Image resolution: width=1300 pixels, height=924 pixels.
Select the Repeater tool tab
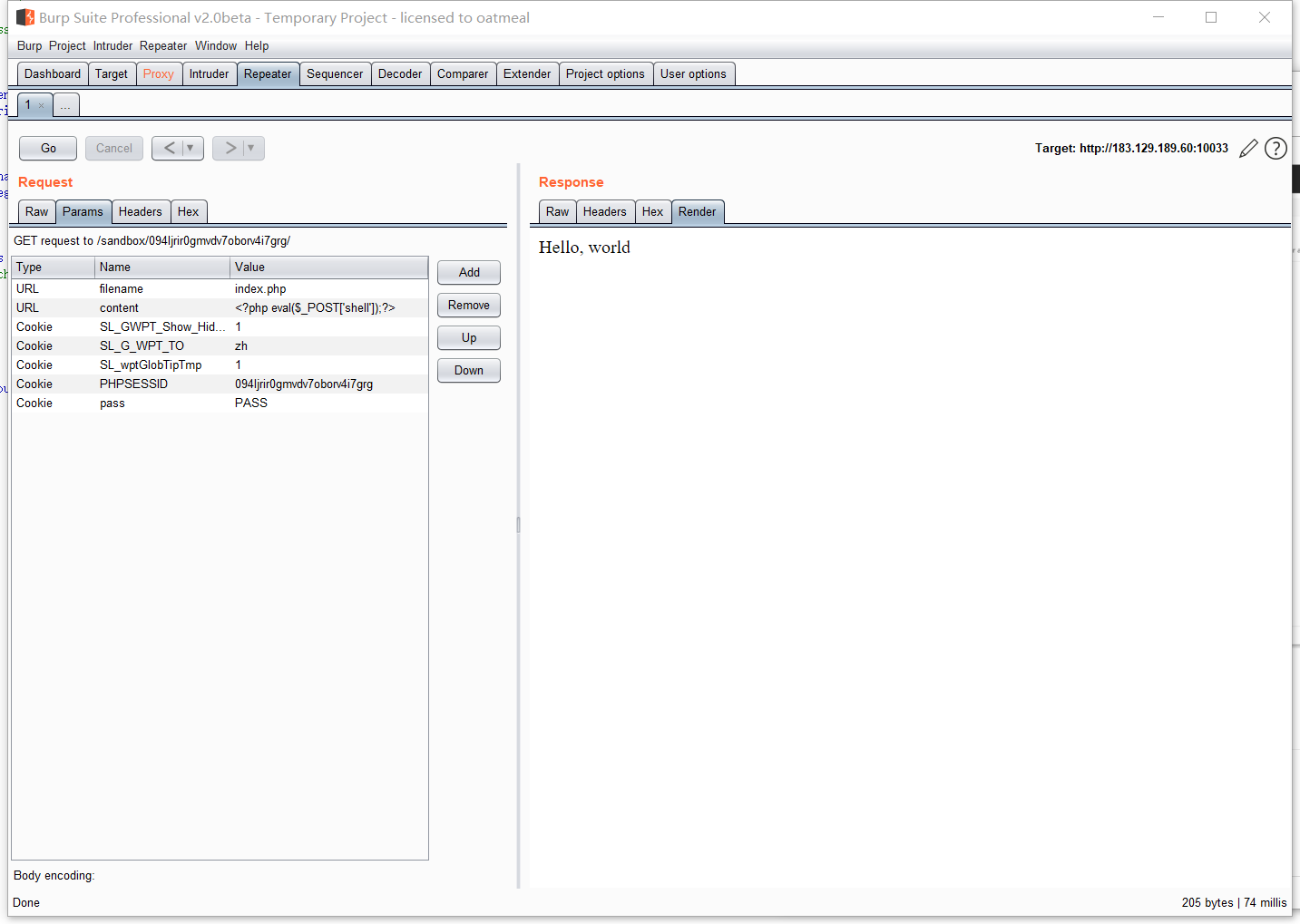tap(268, 74)
